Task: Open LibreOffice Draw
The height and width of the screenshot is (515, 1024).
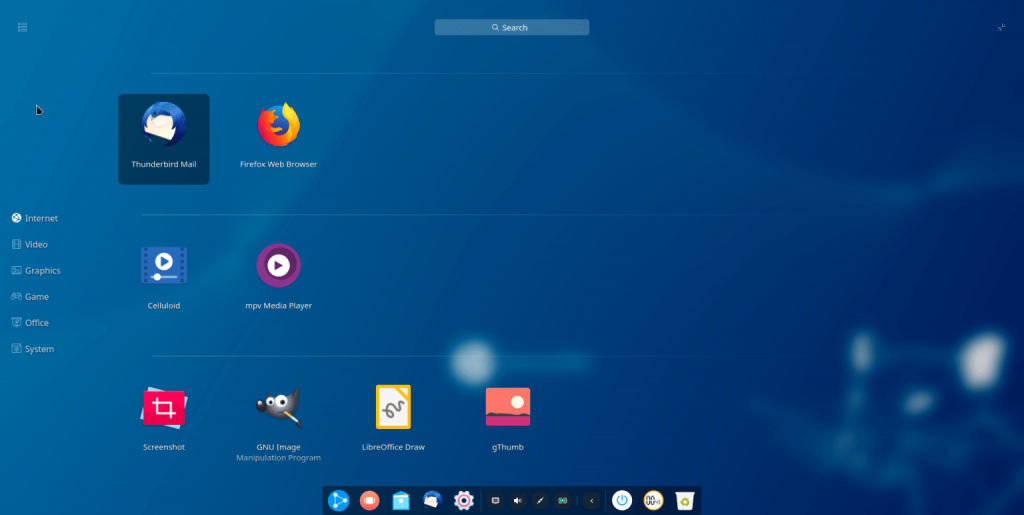Action: [x=393, y=419]
